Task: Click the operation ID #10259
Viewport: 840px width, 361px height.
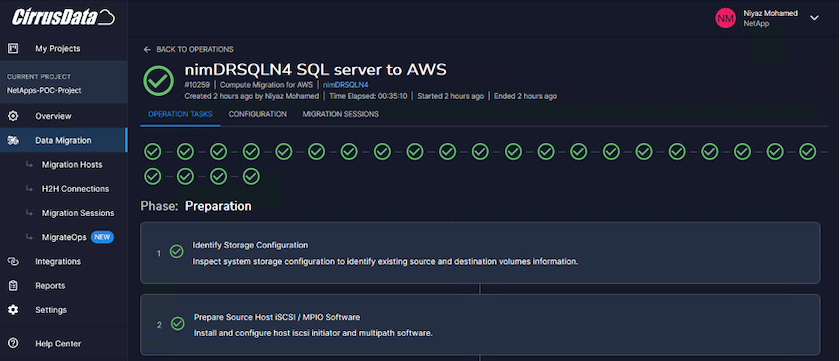Action: (197, 85)
